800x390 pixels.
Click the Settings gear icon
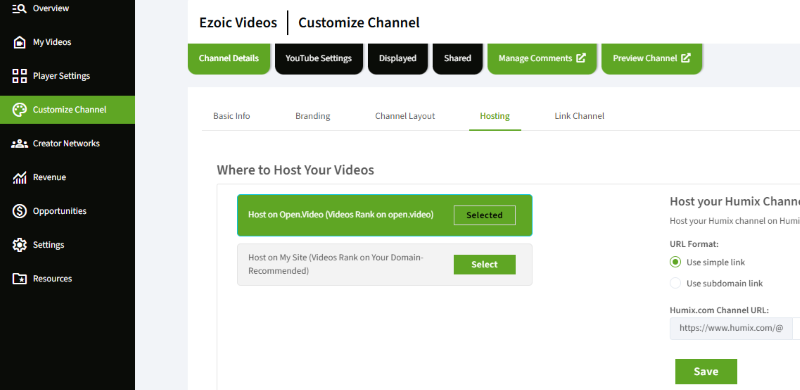19,245
